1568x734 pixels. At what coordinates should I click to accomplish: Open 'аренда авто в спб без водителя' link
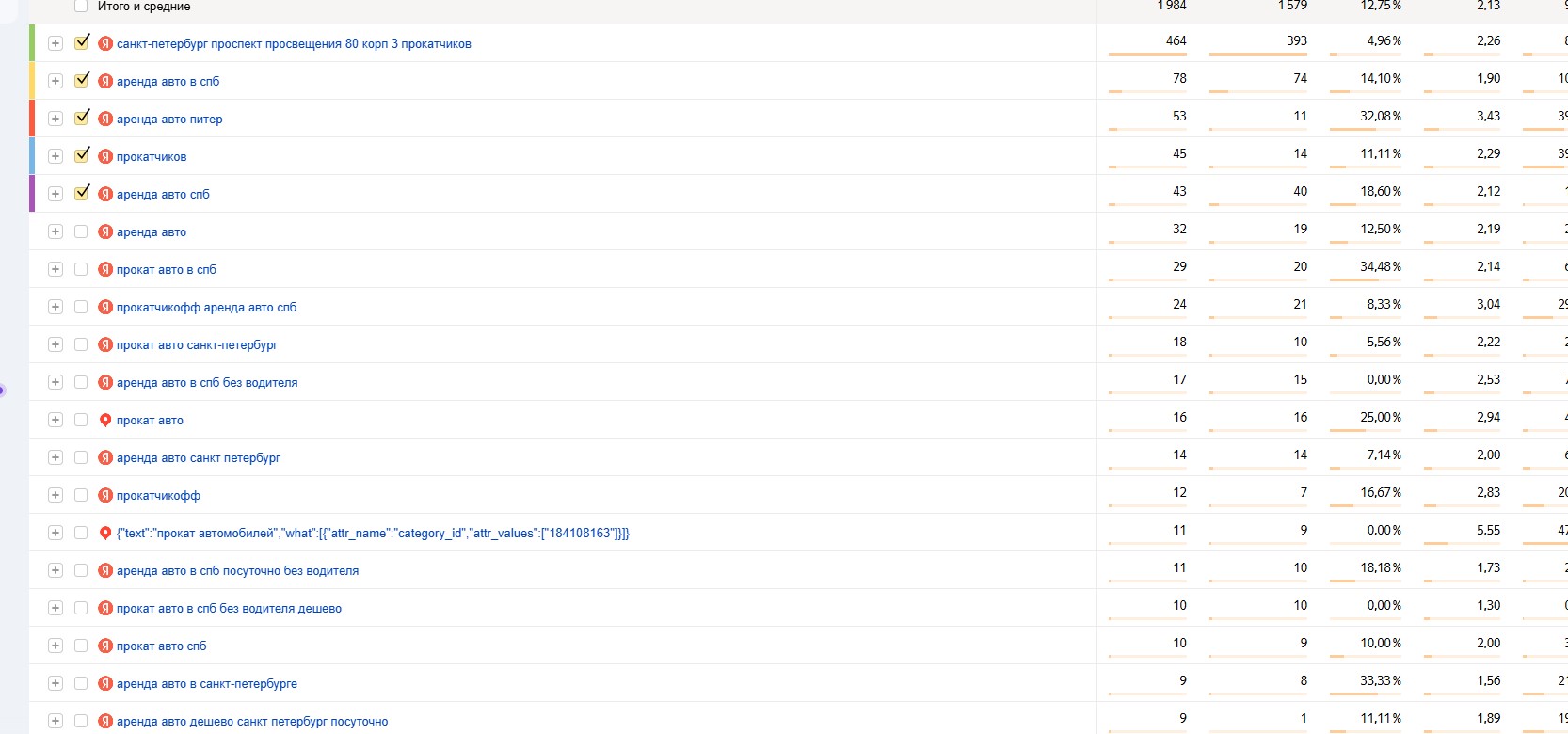207,382
